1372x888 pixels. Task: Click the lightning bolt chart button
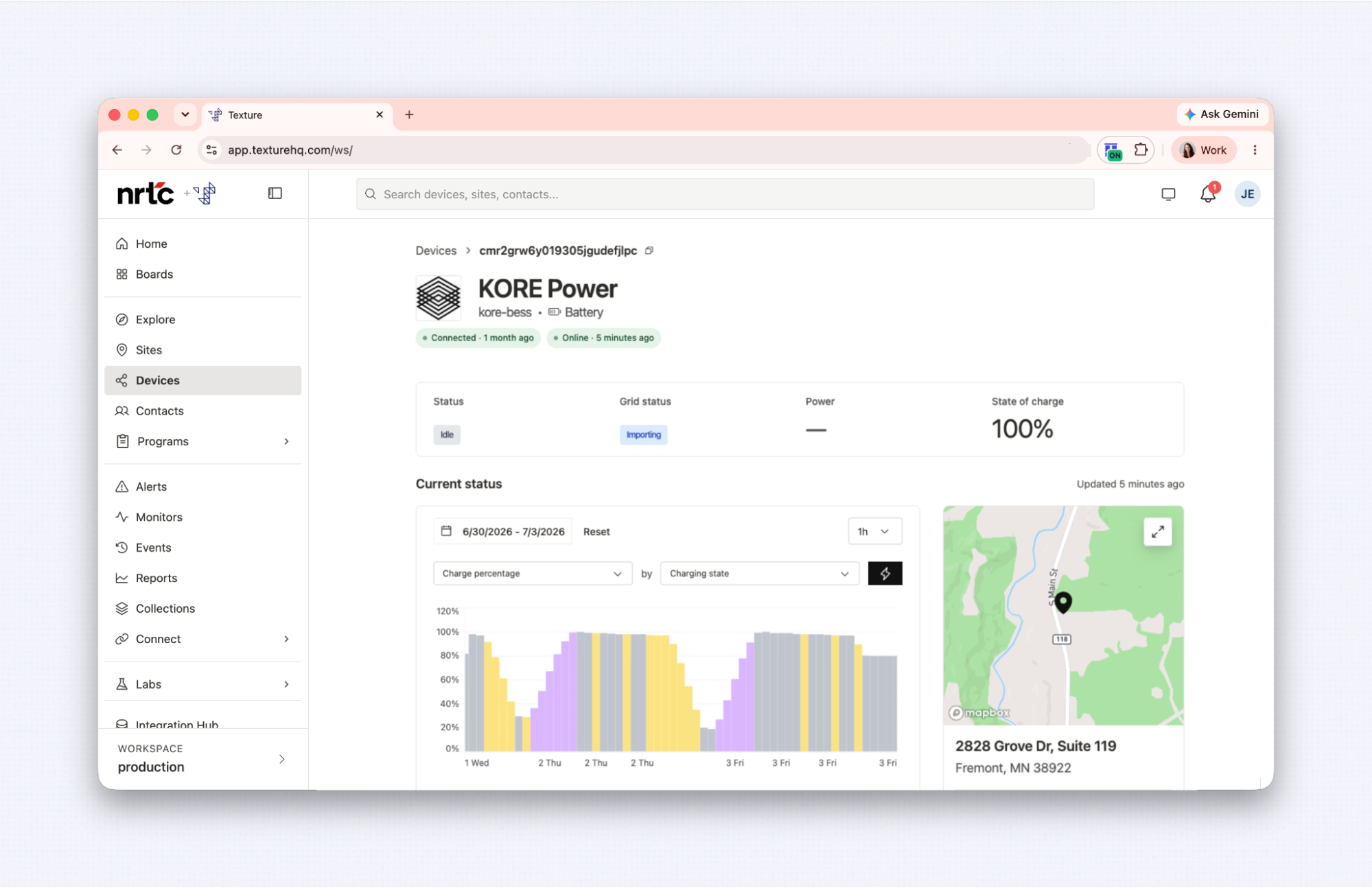(885, 574)
